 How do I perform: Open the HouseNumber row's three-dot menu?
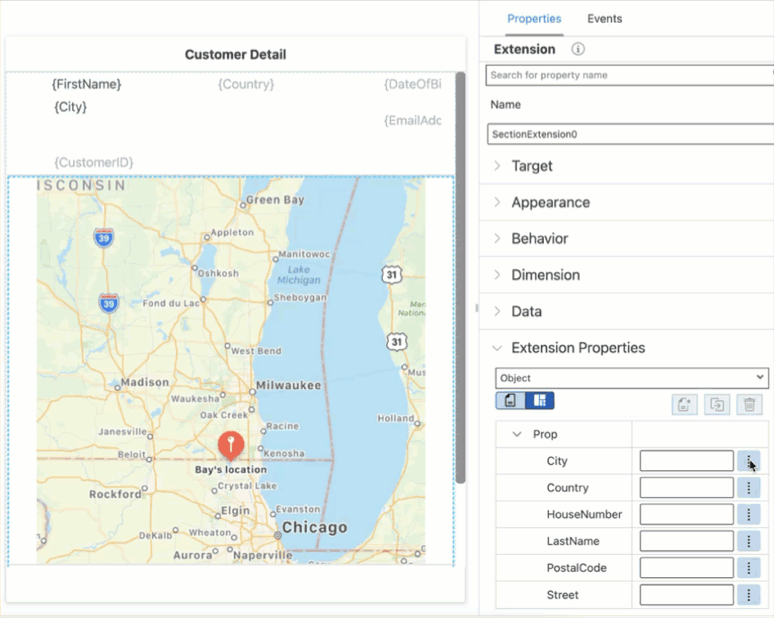[x=748, y=514]
